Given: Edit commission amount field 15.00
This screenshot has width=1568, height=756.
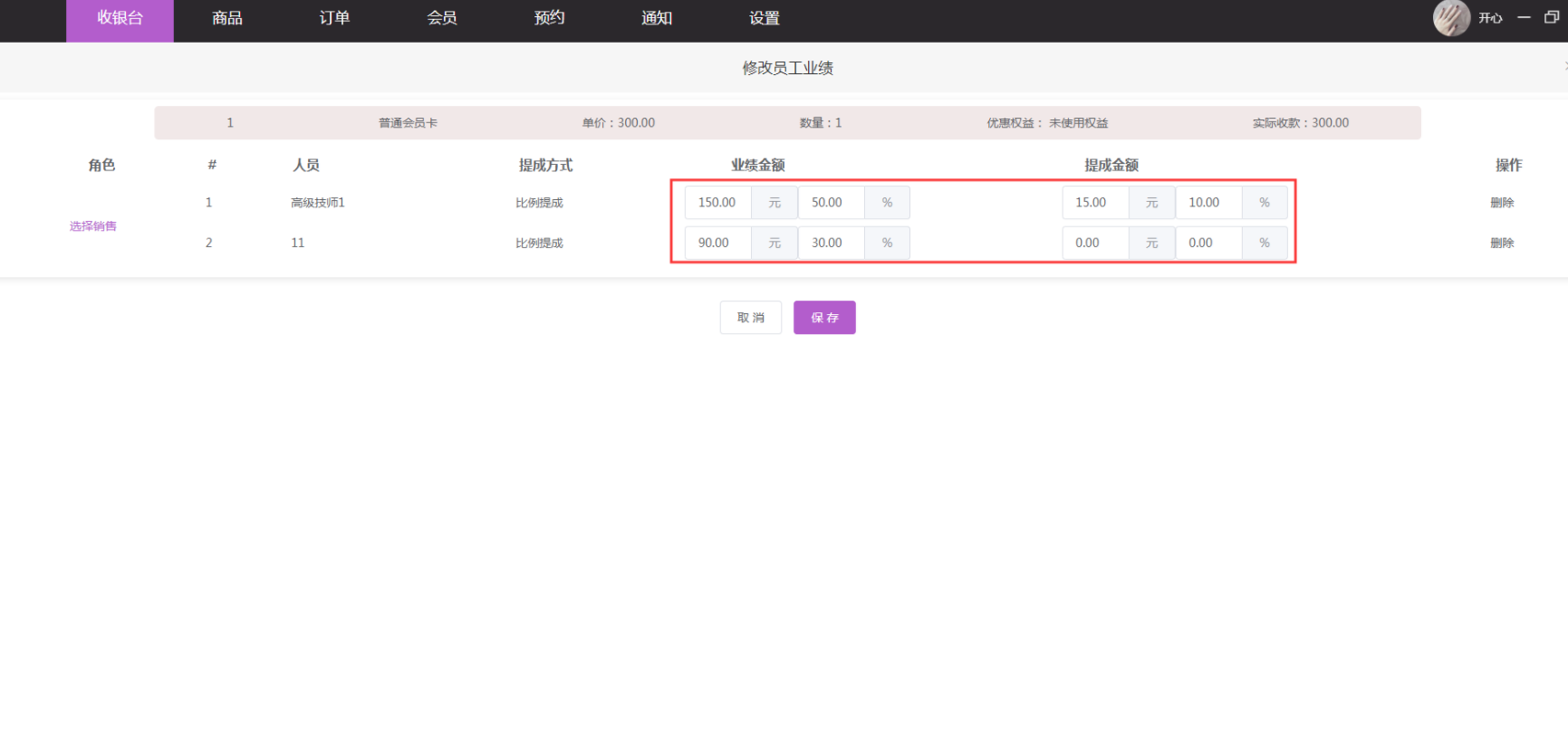Looking at the screenshot, I should (1096, 203).
